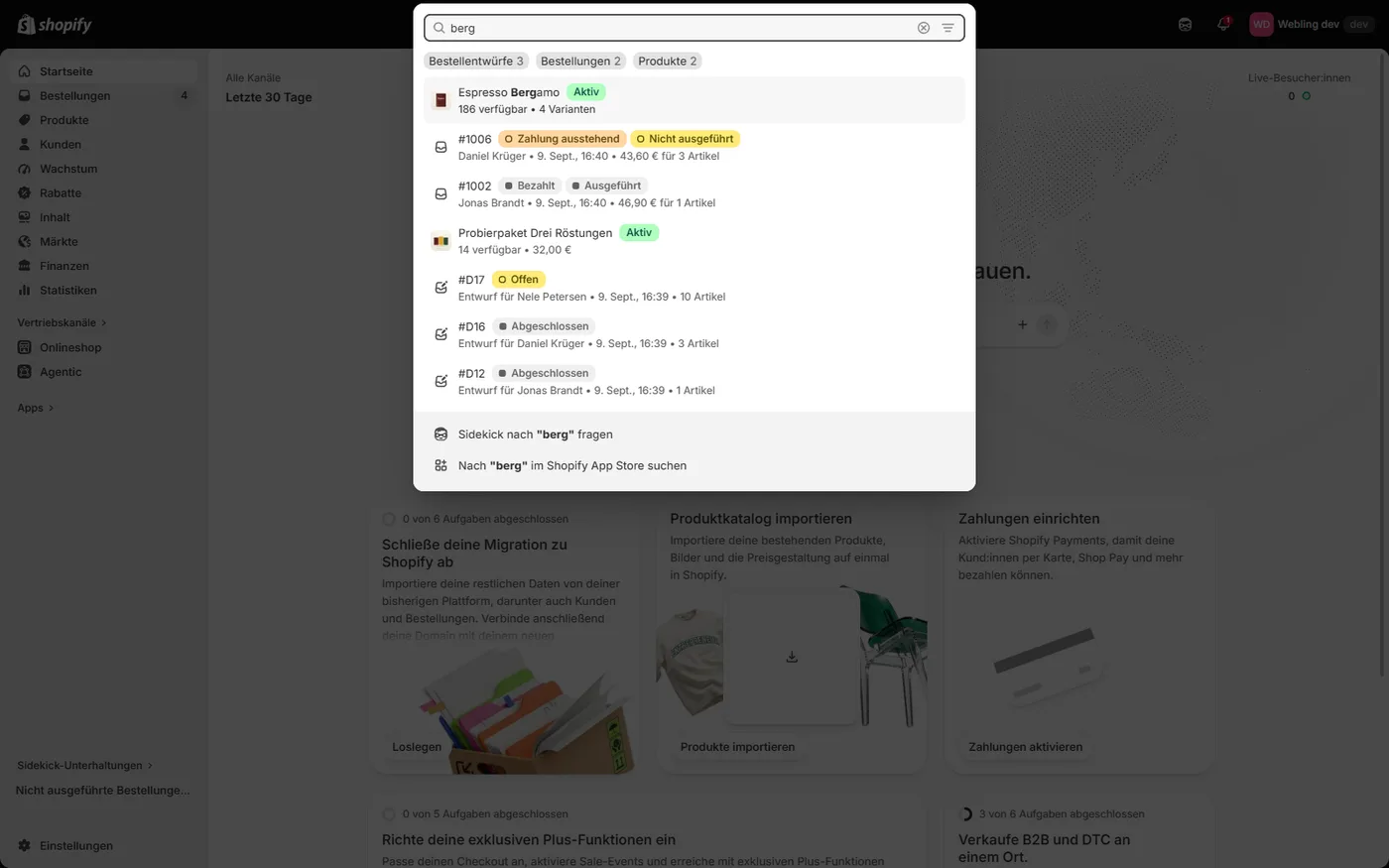Click the Rabatte sidebar icon

point(25,193)
